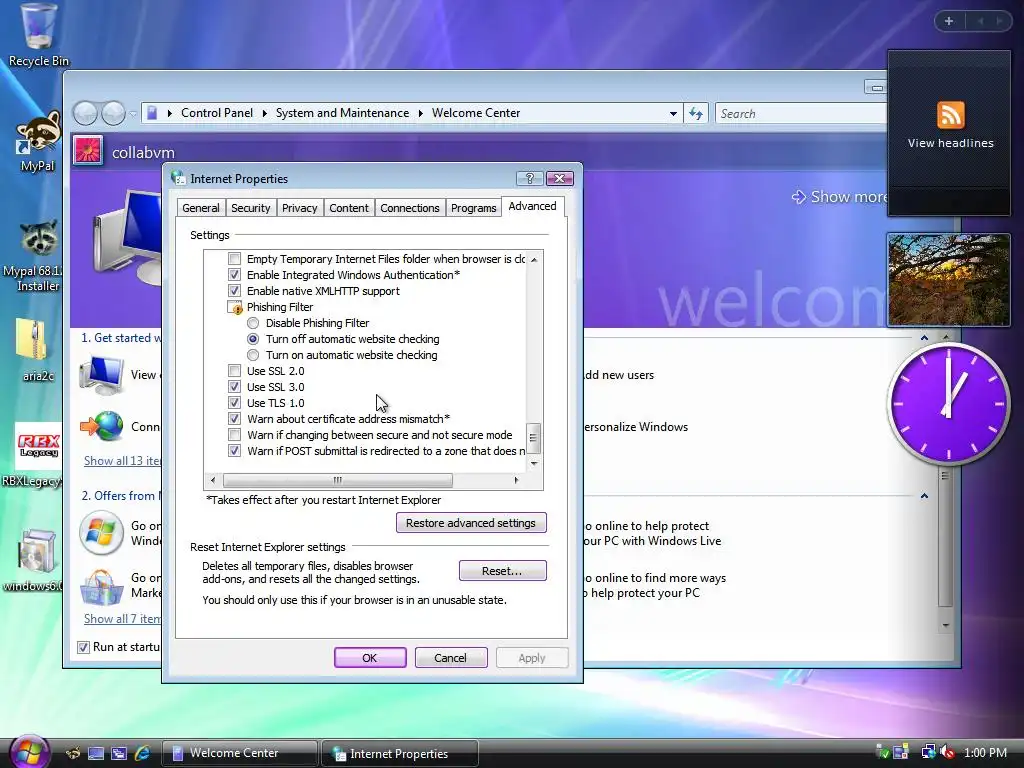The height and width of the screenshot is (768, 1024).
Task: Select Disable Phishing Filter radio button
Action: pyautogui.click(x=253, y=323)
